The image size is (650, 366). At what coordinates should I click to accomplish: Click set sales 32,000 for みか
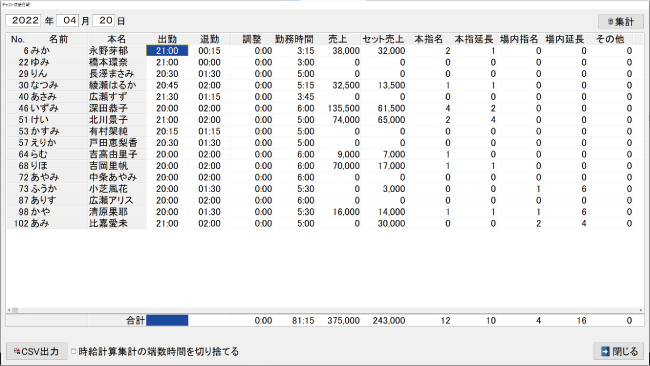pyautogui.click(x=391, y=51)
